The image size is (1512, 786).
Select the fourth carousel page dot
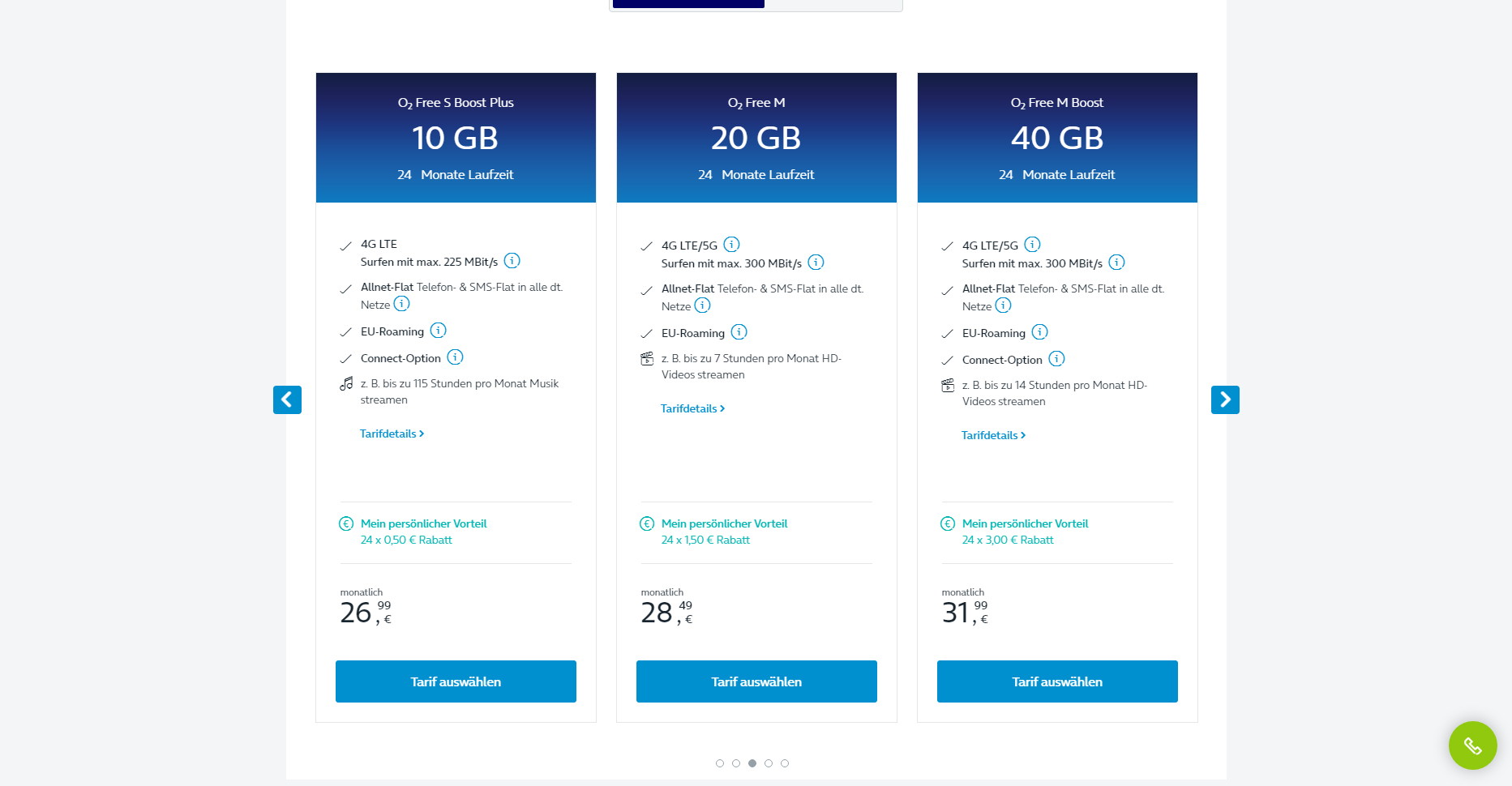click(x=769, y=763)
